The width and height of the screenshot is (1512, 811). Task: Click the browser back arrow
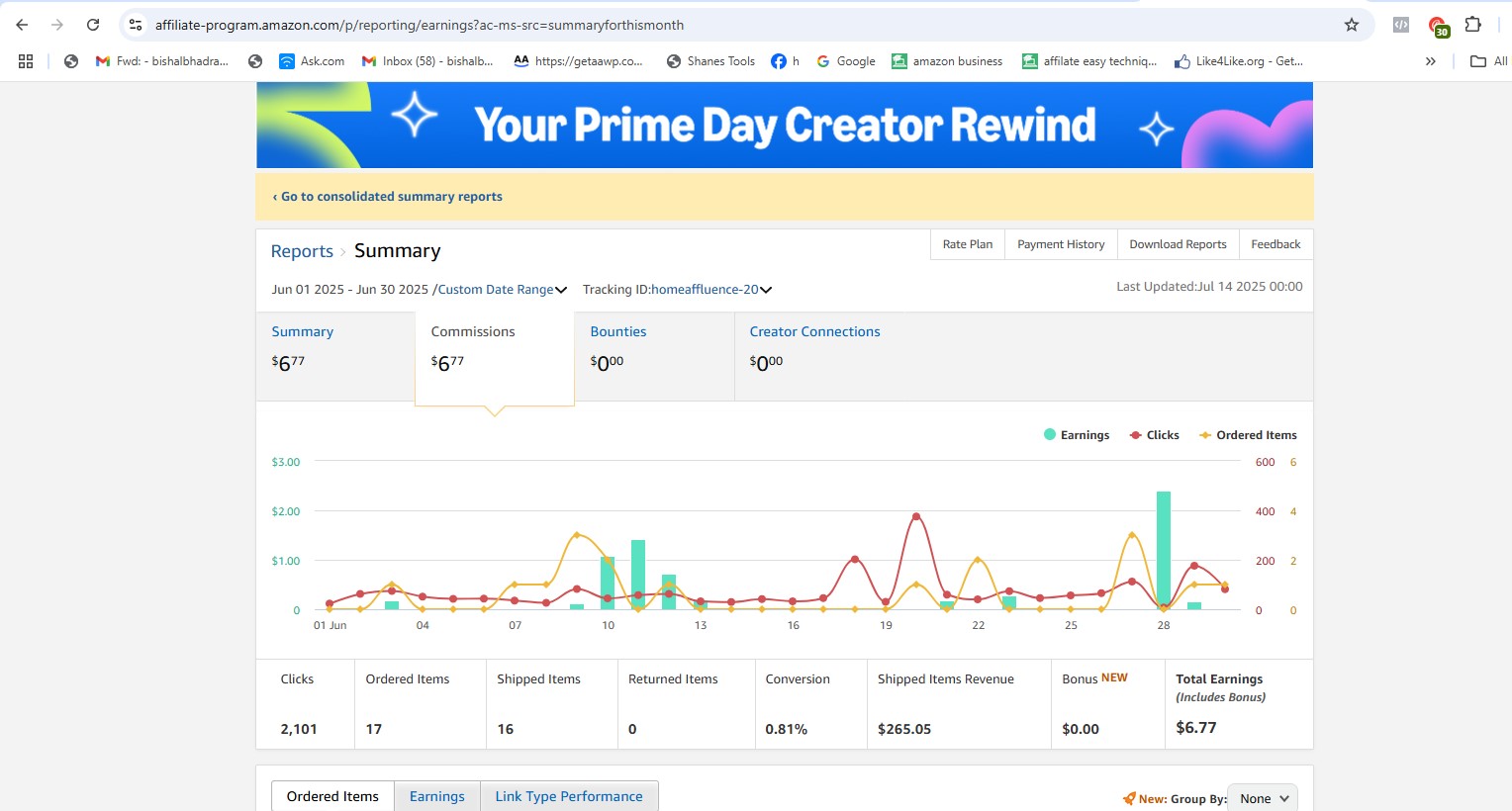pyautogui.click(x=22, y=25)
